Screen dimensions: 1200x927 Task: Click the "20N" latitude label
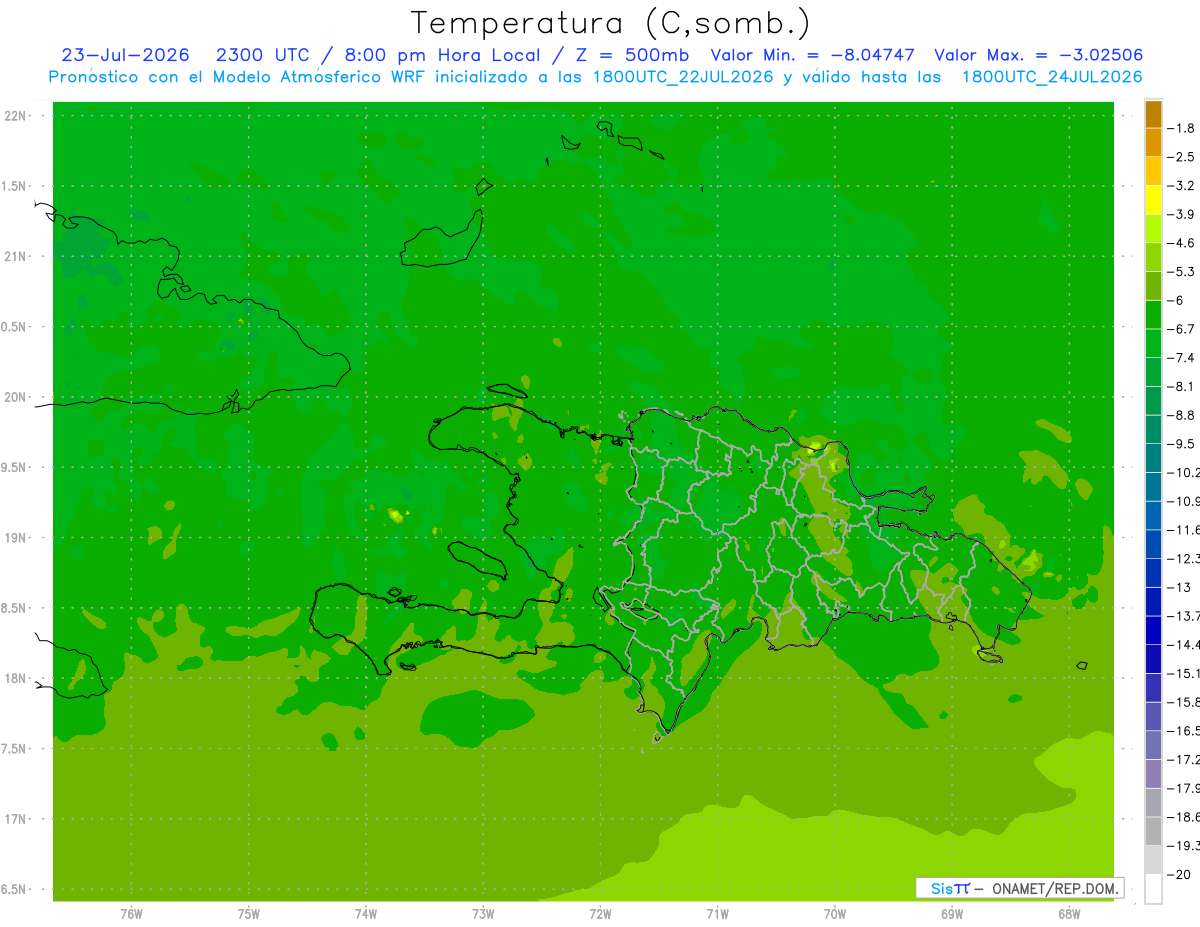(x=16, y=397)
